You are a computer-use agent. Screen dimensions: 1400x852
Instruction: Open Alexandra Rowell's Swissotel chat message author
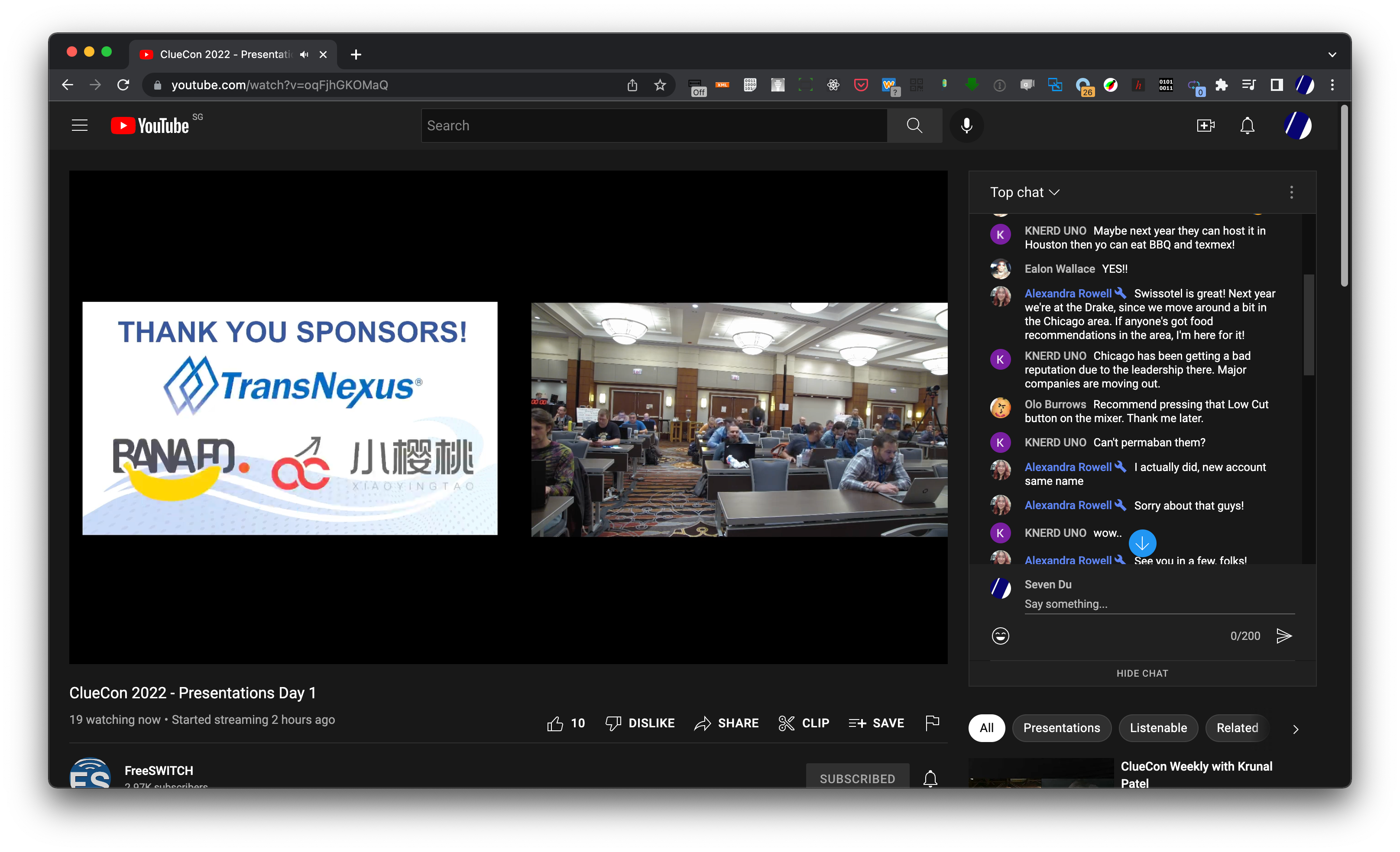tap(1068, 293)
